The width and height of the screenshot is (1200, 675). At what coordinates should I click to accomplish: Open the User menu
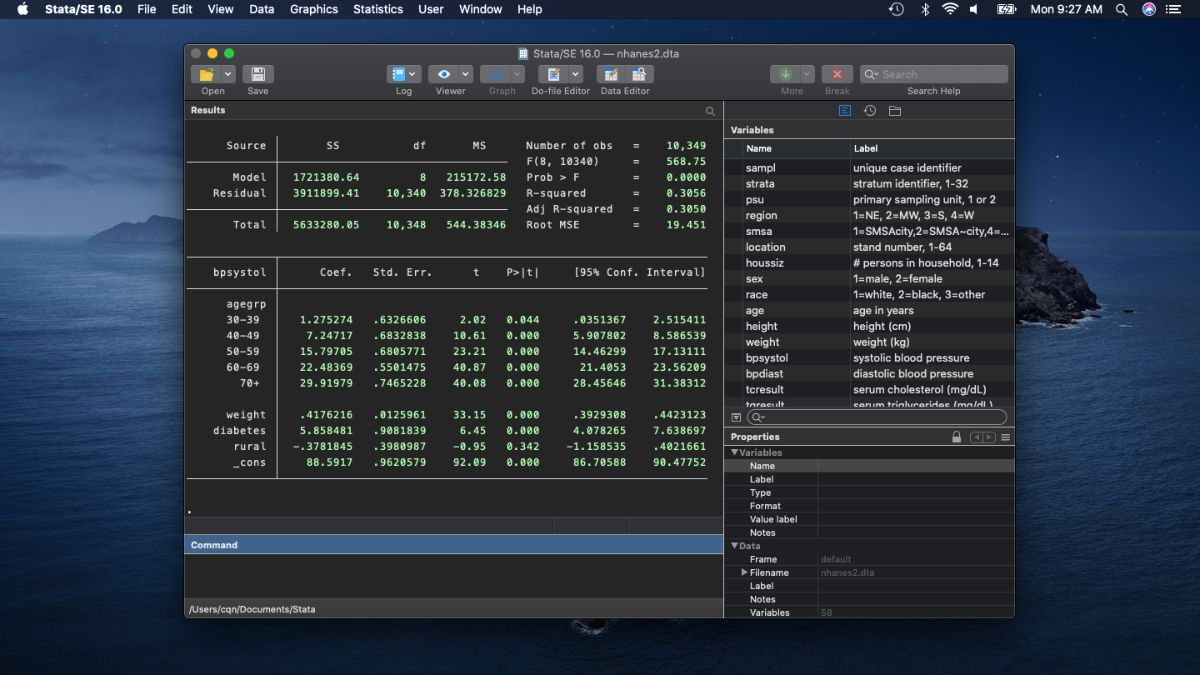(431, 9)
